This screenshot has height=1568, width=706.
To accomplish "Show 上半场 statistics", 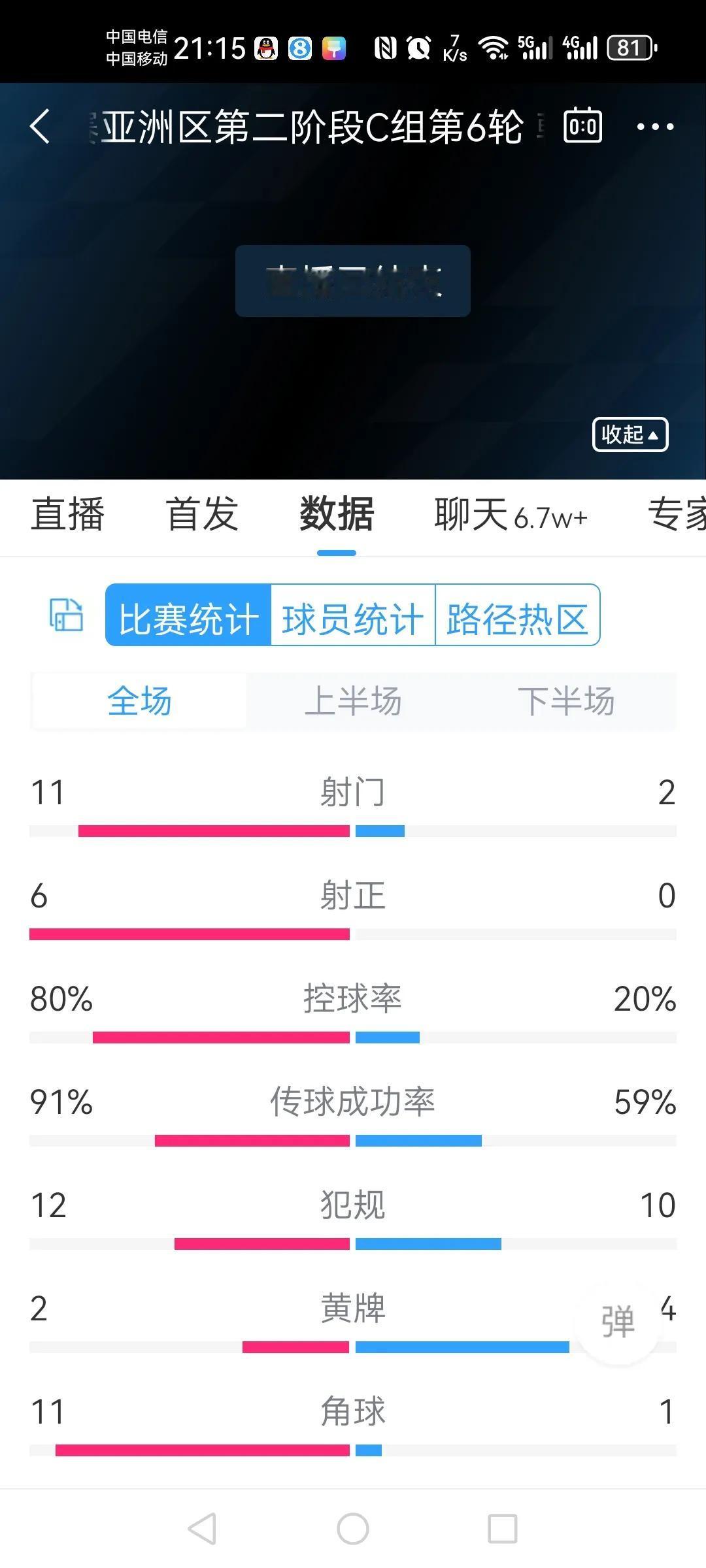I will tap(353, 701).
